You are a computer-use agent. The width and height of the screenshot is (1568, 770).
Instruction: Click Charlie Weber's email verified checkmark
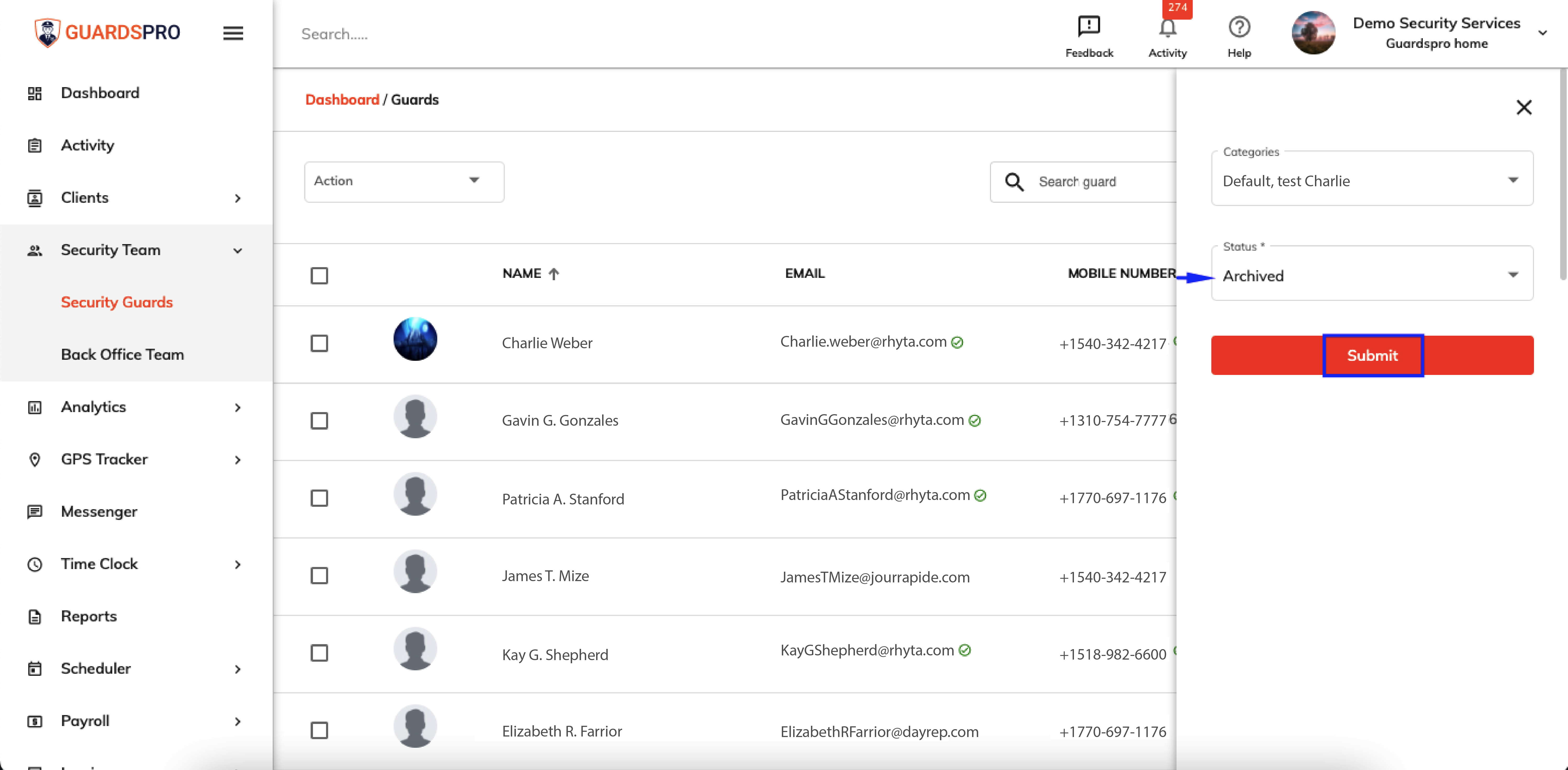(x=957, y=343)
